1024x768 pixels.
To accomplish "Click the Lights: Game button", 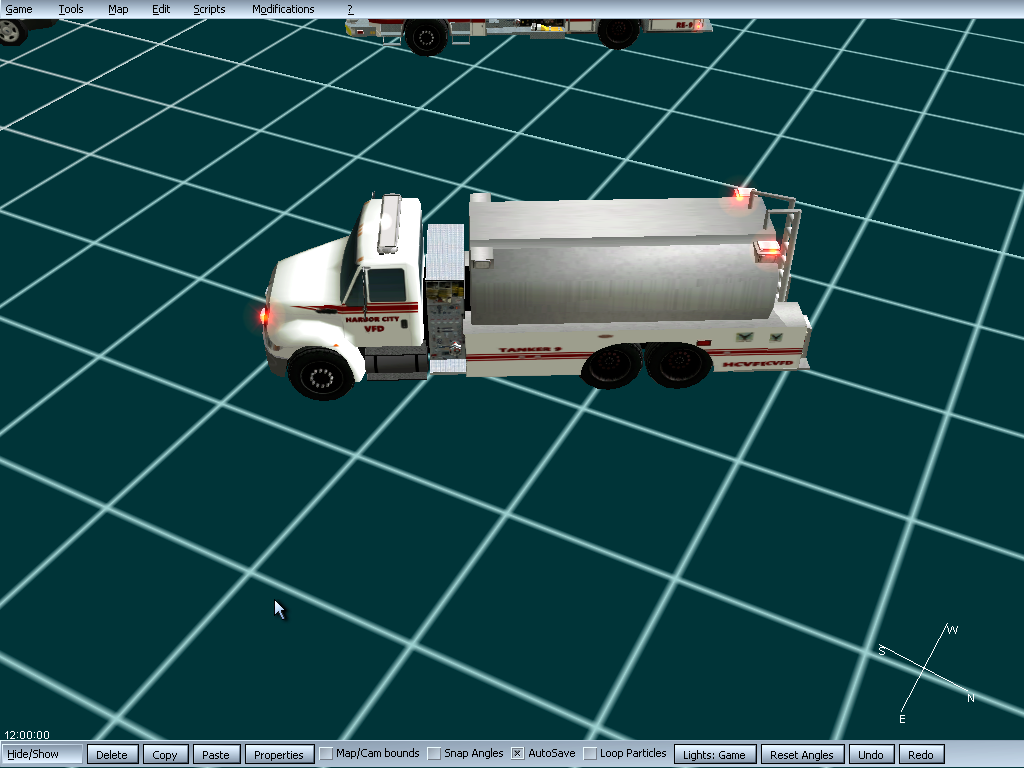I will 714,755.
